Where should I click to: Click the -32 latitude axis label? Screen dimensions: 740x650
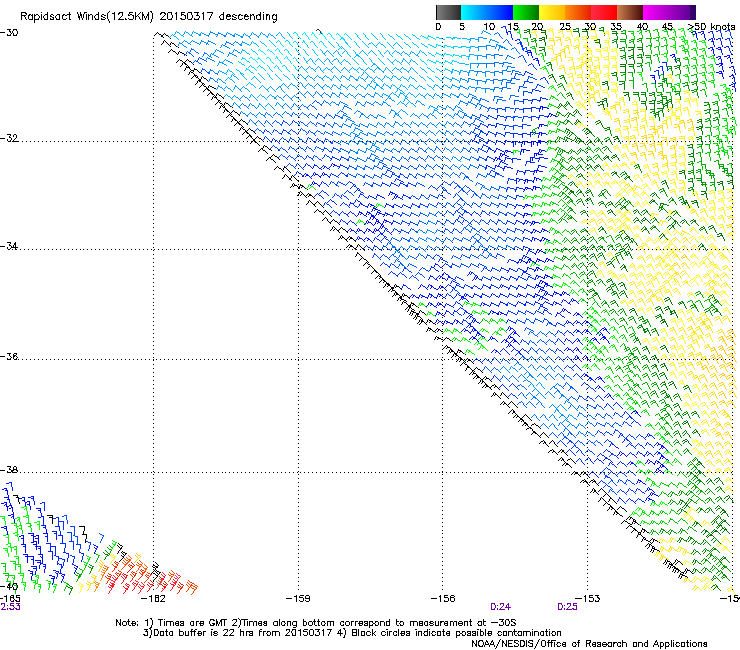click(x=9, y=138)
